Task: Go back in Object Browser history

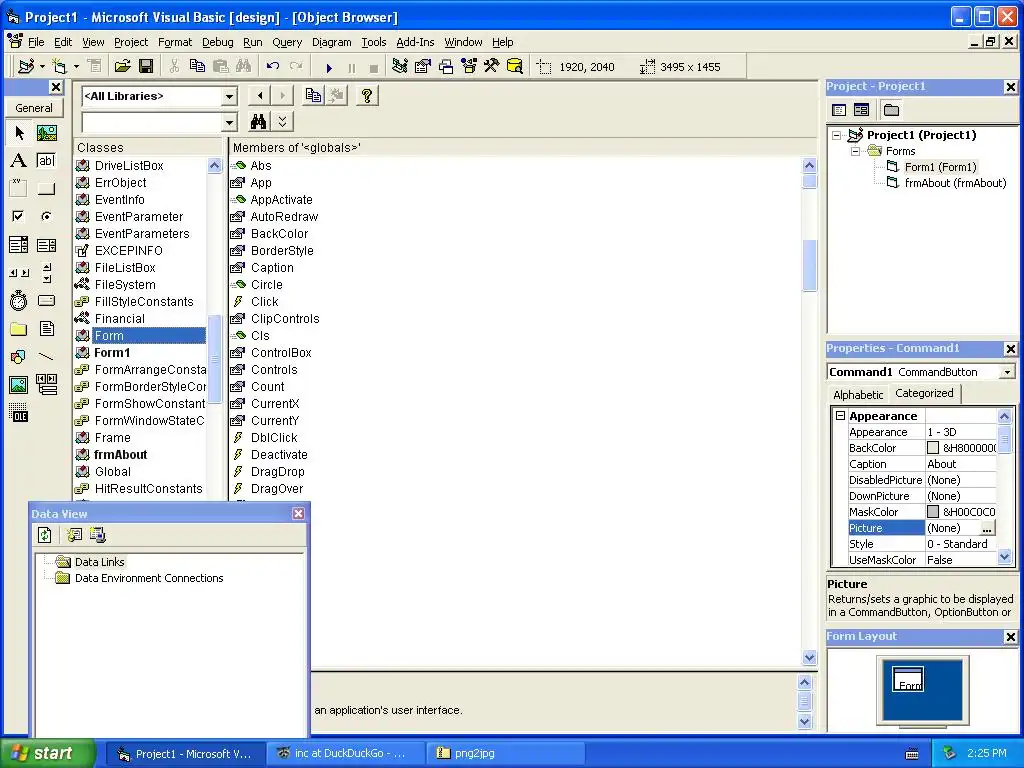Action: click(x=260, y=96)
